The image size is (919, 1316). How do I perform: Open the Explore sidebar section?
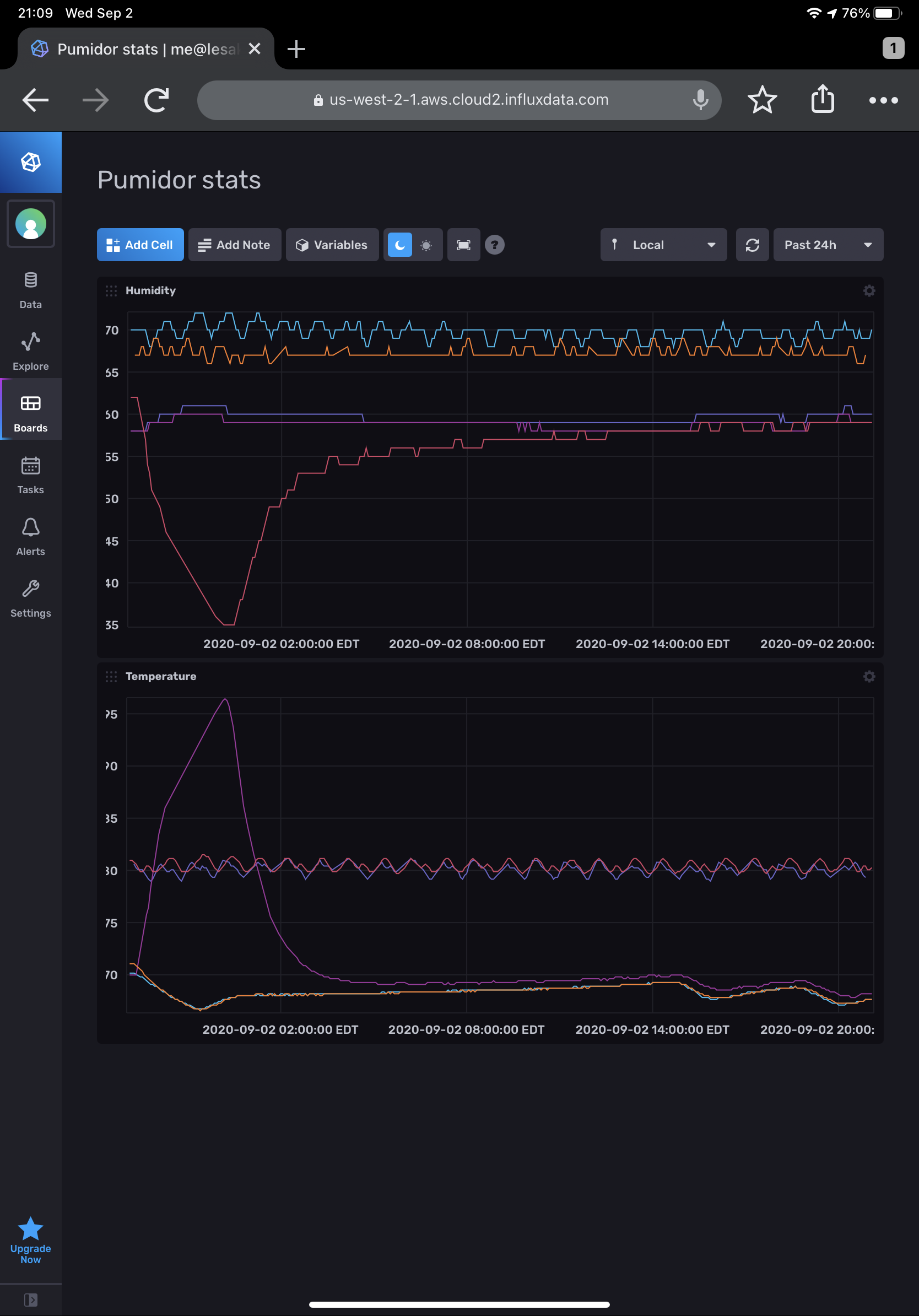coord(31,352)
